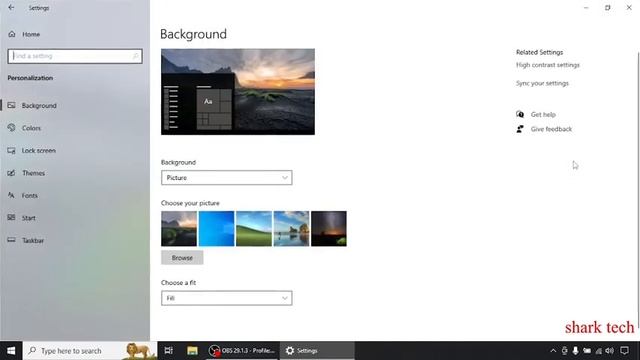The width and height of the screenshot is (640, 360).
Task: Click the Lock screen icon in sidebar
Action: tap(11, 150)
